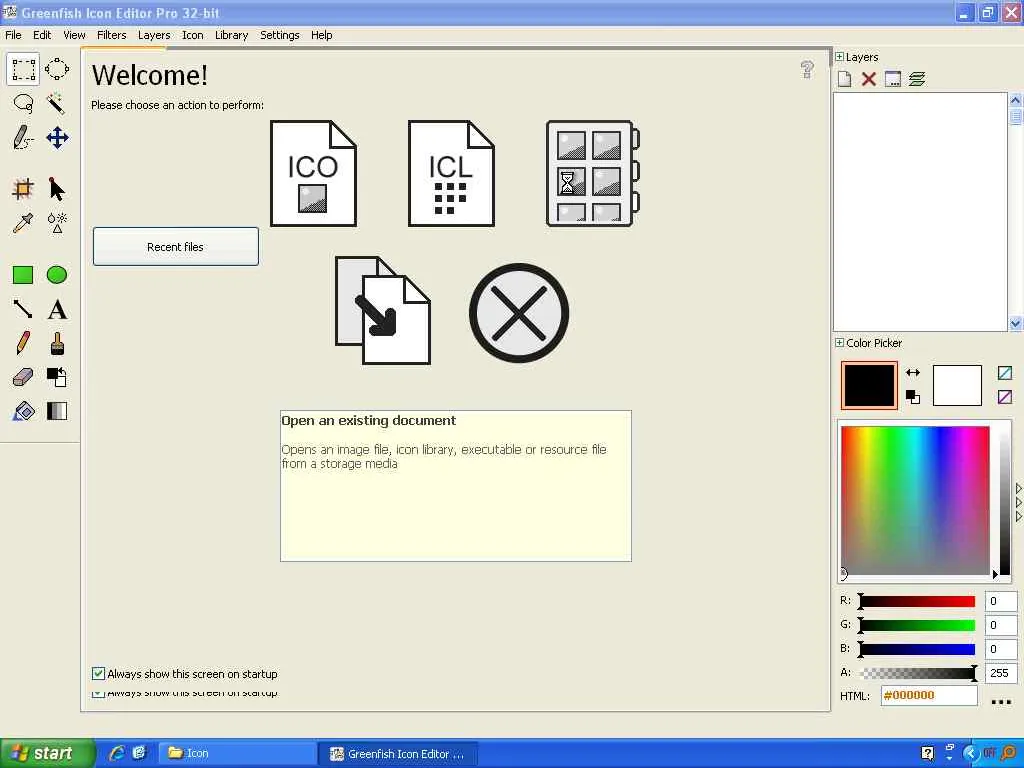Click the blue B channel slider
1024x768 pixels.
918,648
